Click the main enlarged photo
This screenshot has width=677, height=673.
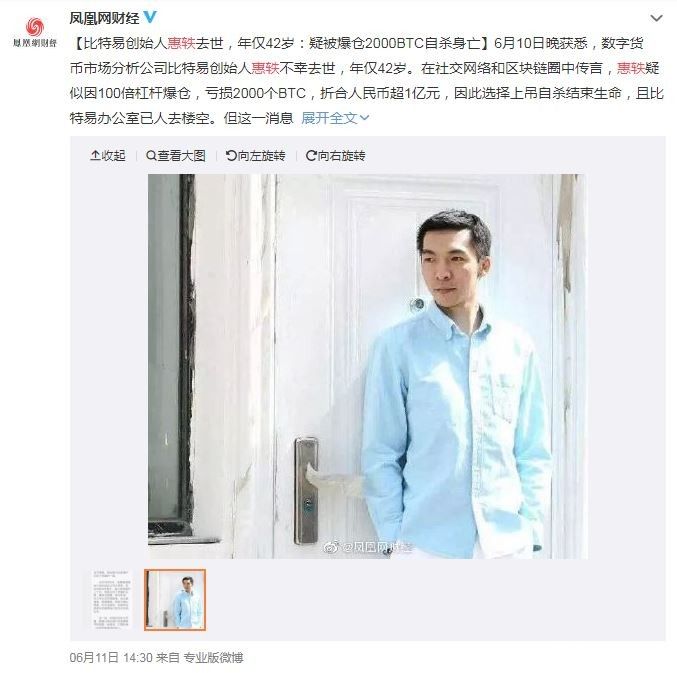[367, 366]
